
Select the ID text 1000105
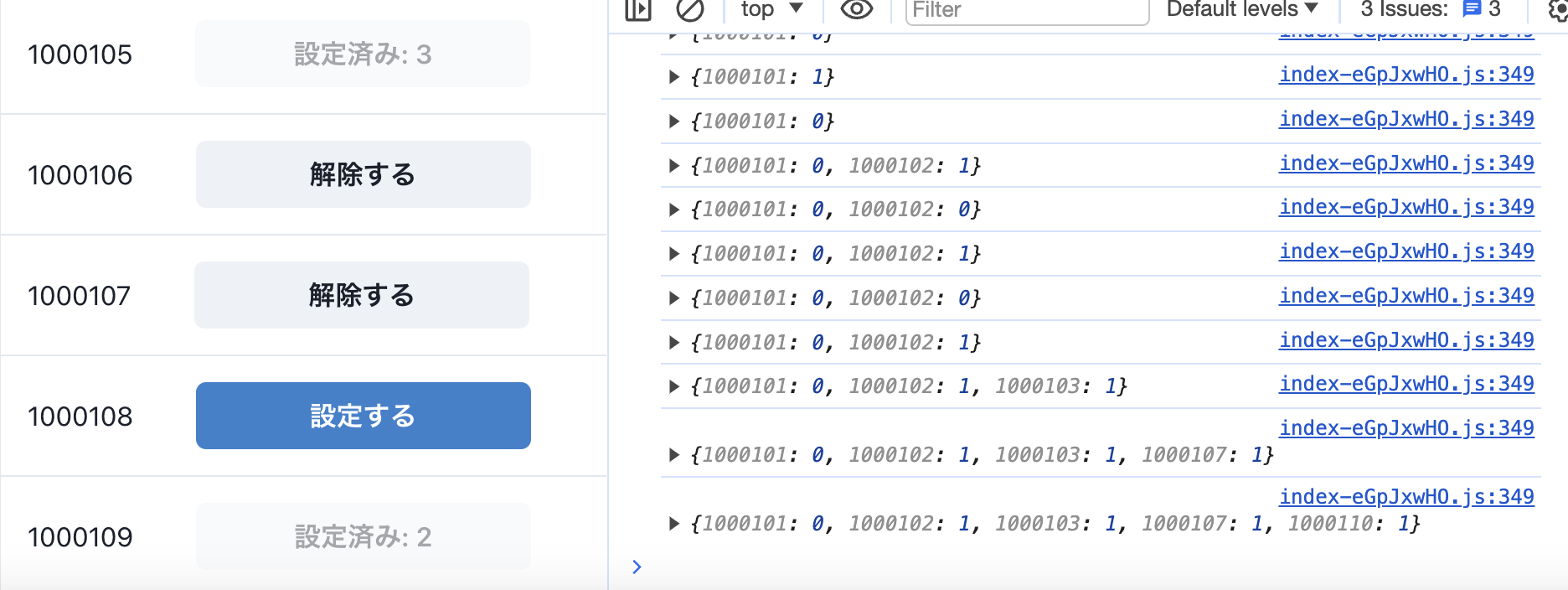(x=80, y=54)
